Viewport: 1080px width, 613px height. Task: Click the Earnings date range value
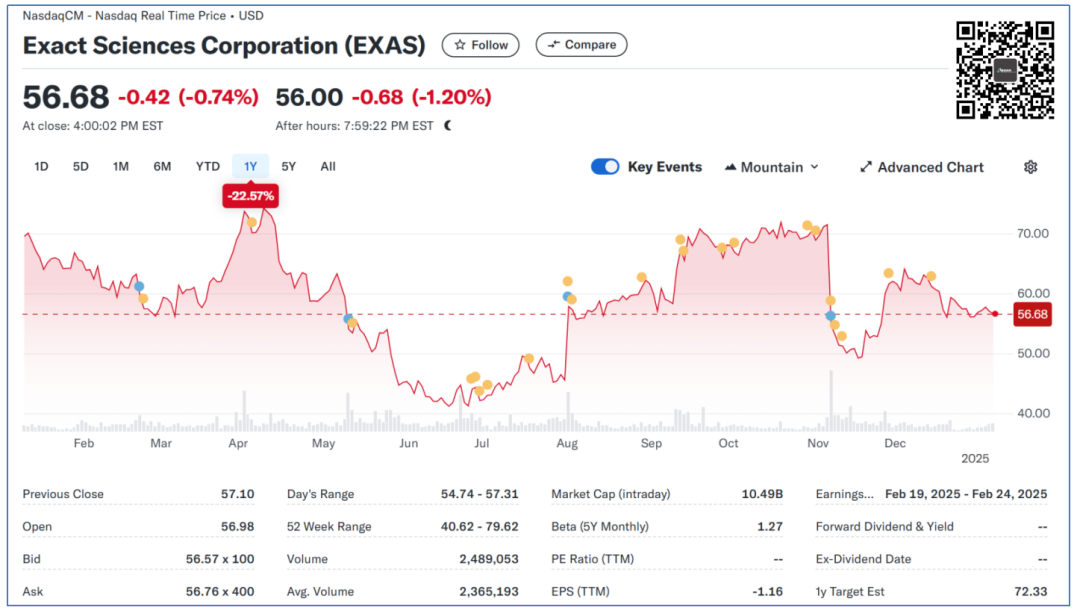pyautogui.click(x=966, y=494)
